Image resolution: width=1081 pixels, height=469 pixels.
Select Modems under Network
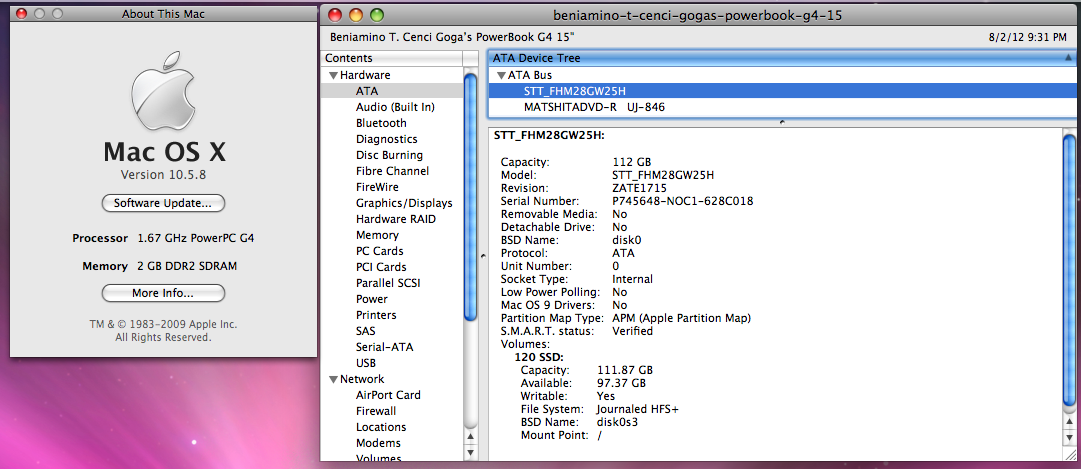(x=378, y=443)
